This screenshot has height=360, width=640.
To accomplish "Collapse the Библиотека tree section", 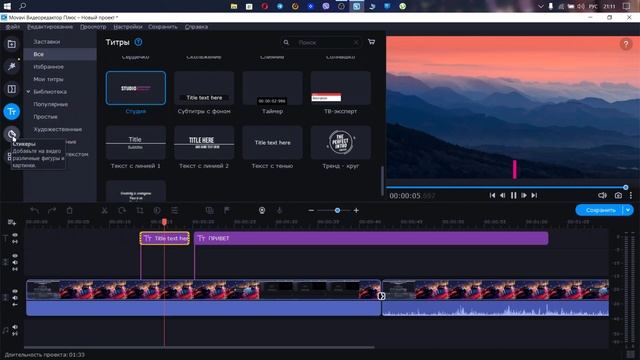I will pyautogui.click(x=28, y=92).
